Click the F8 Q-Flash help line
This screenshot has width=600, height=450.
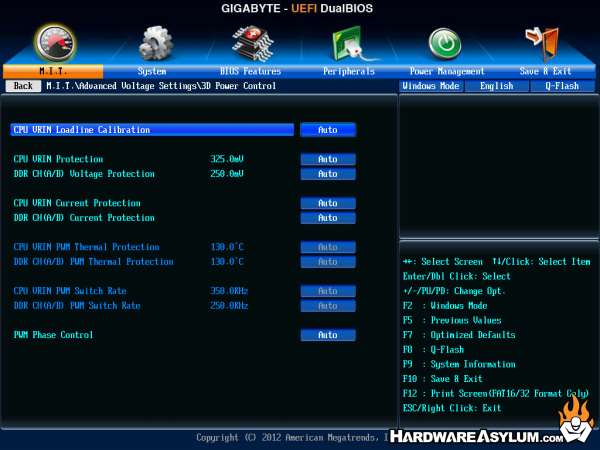pyautogui.click(x=433, y=350)
